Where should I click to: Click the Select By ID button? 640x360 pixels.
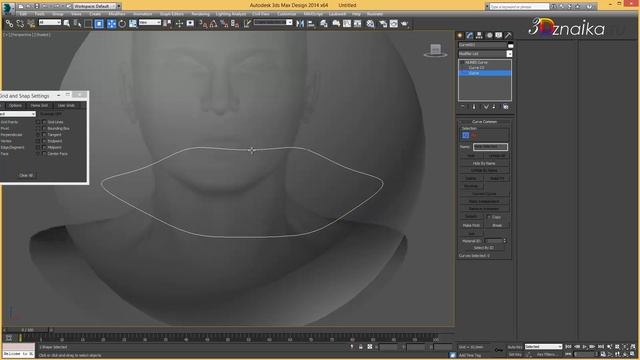pyautogui.click(x=484, y=248)
